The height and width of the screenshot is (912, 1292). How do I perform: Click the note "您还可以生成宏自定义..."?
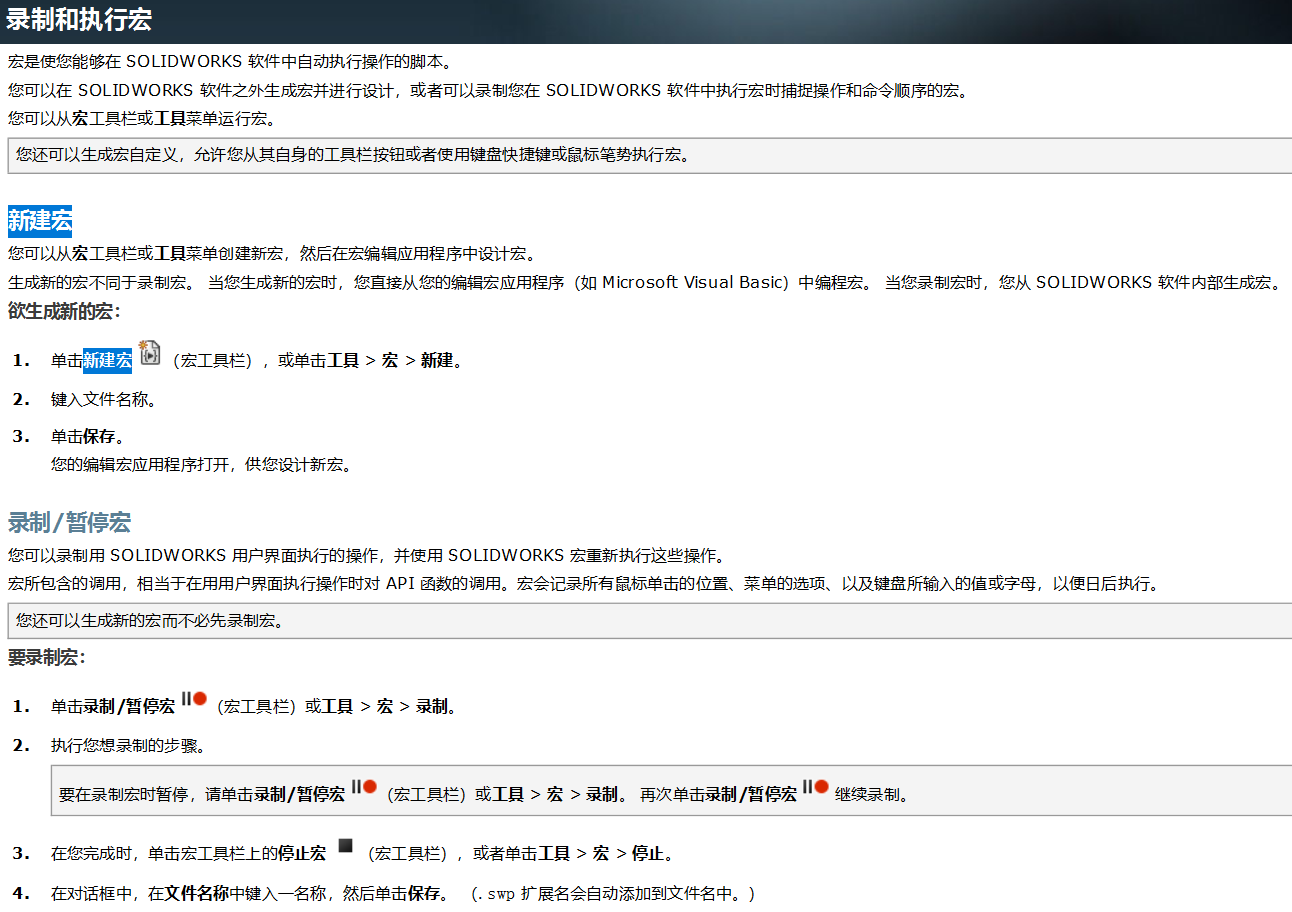(649, 155)
